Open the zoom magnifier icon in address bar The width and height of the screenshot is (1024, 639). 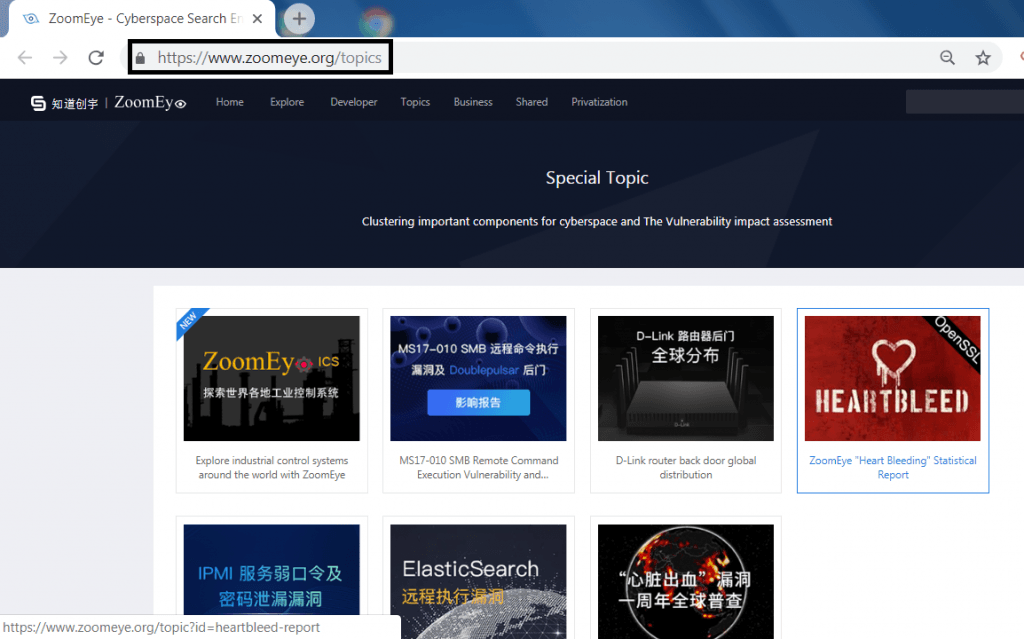[947, 57]
